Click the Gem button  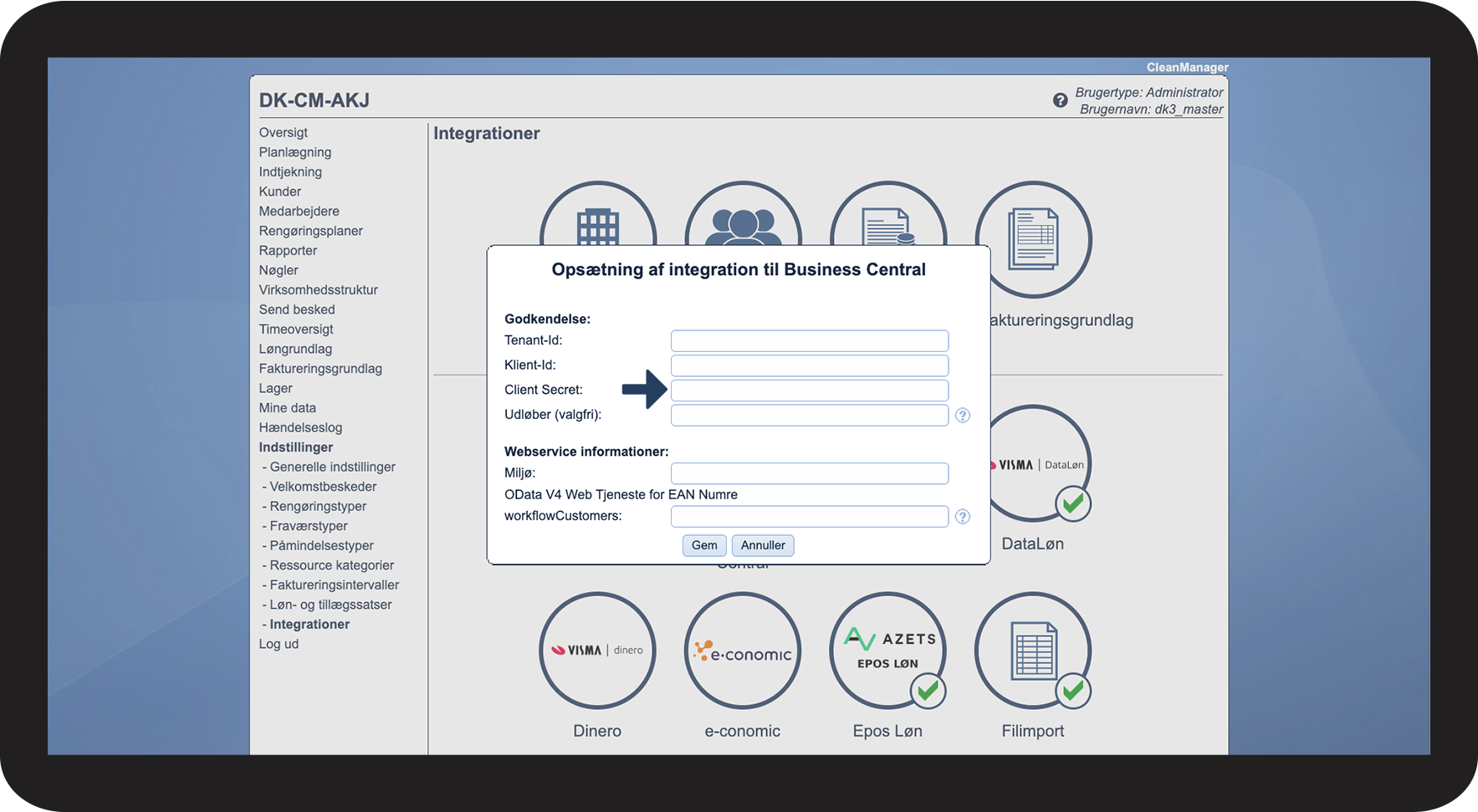(x=704, y=545)
